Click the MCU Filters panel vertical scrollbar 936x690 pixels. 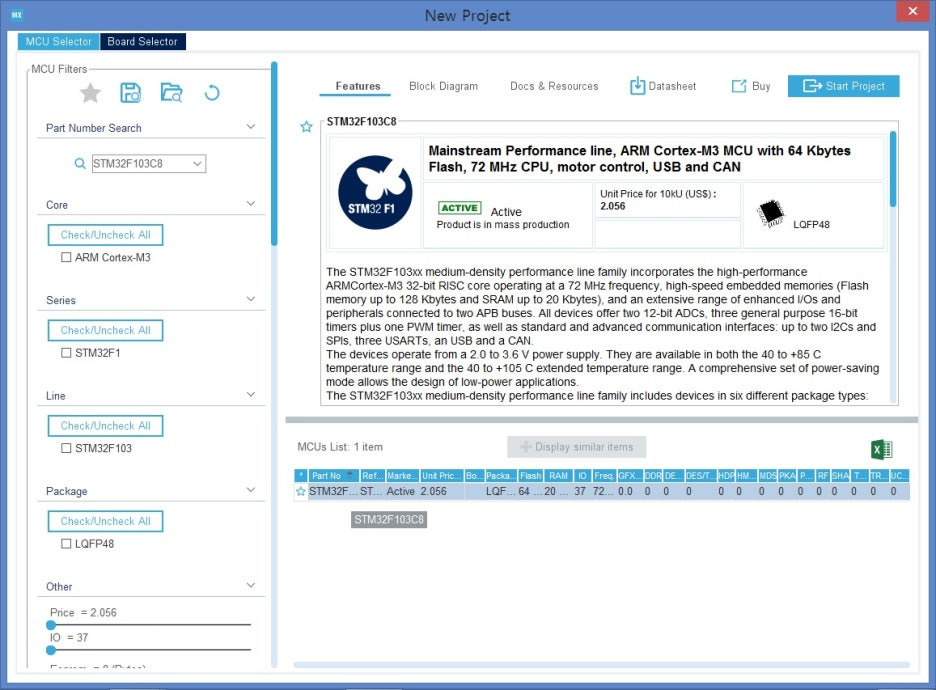[274, 154]
